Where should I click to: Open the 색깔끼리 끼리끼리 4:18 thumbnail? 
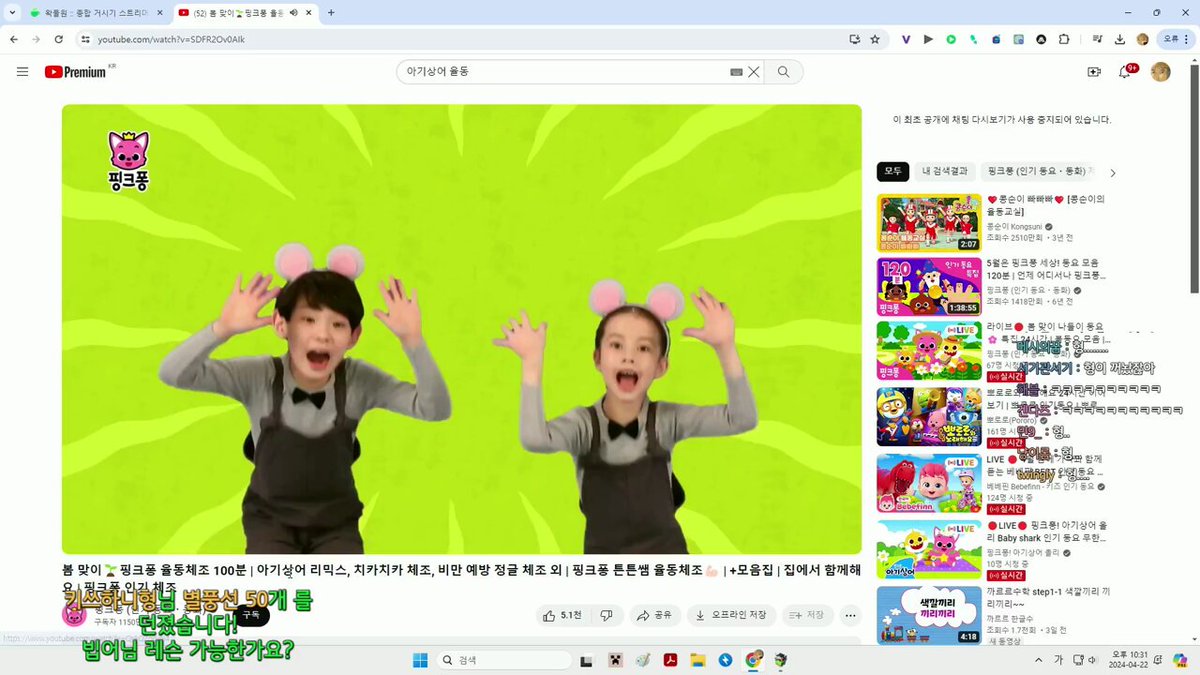click(929, 615)
